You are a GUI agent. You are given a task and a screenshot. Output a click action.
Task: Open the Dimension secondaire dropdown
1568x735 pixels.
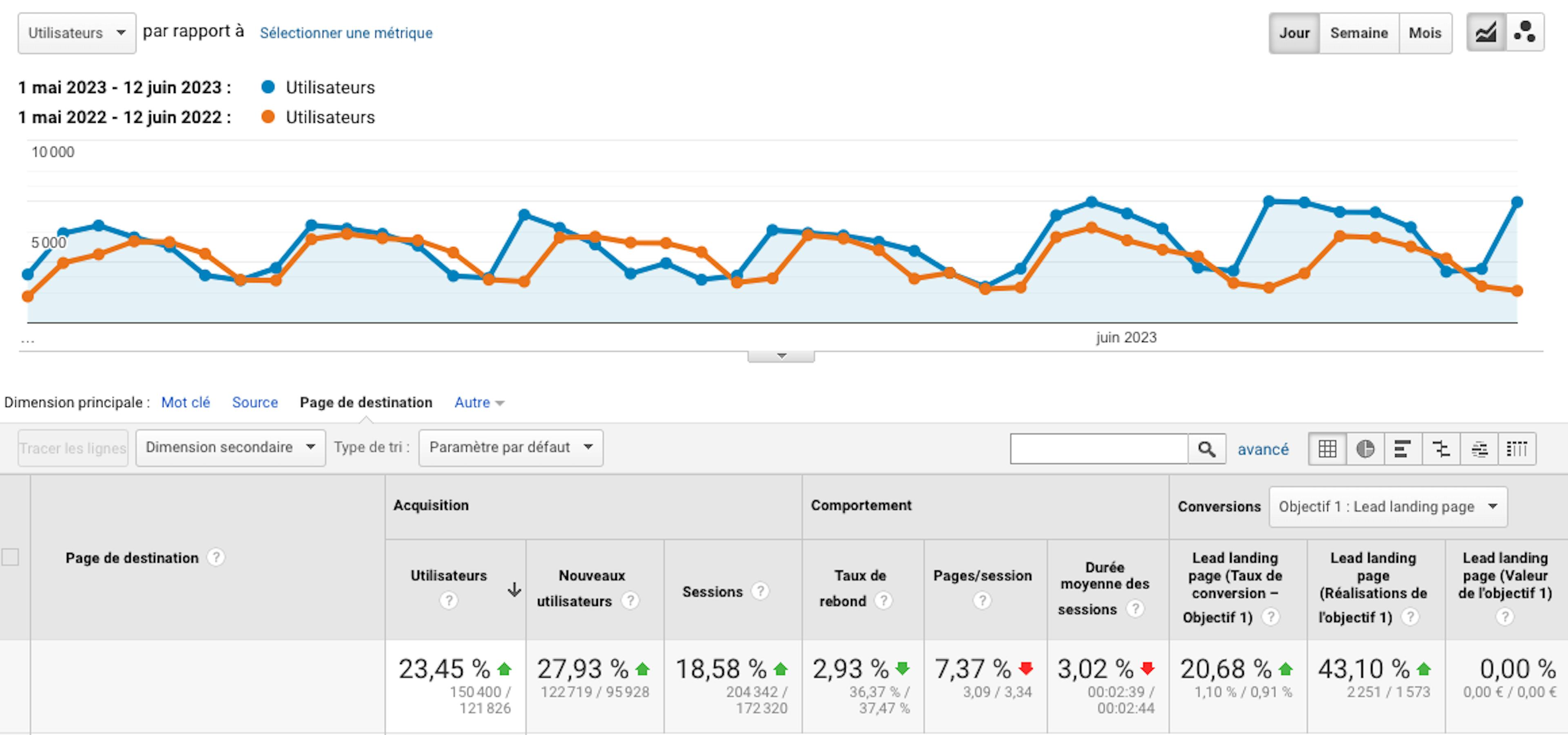(230, 447)
